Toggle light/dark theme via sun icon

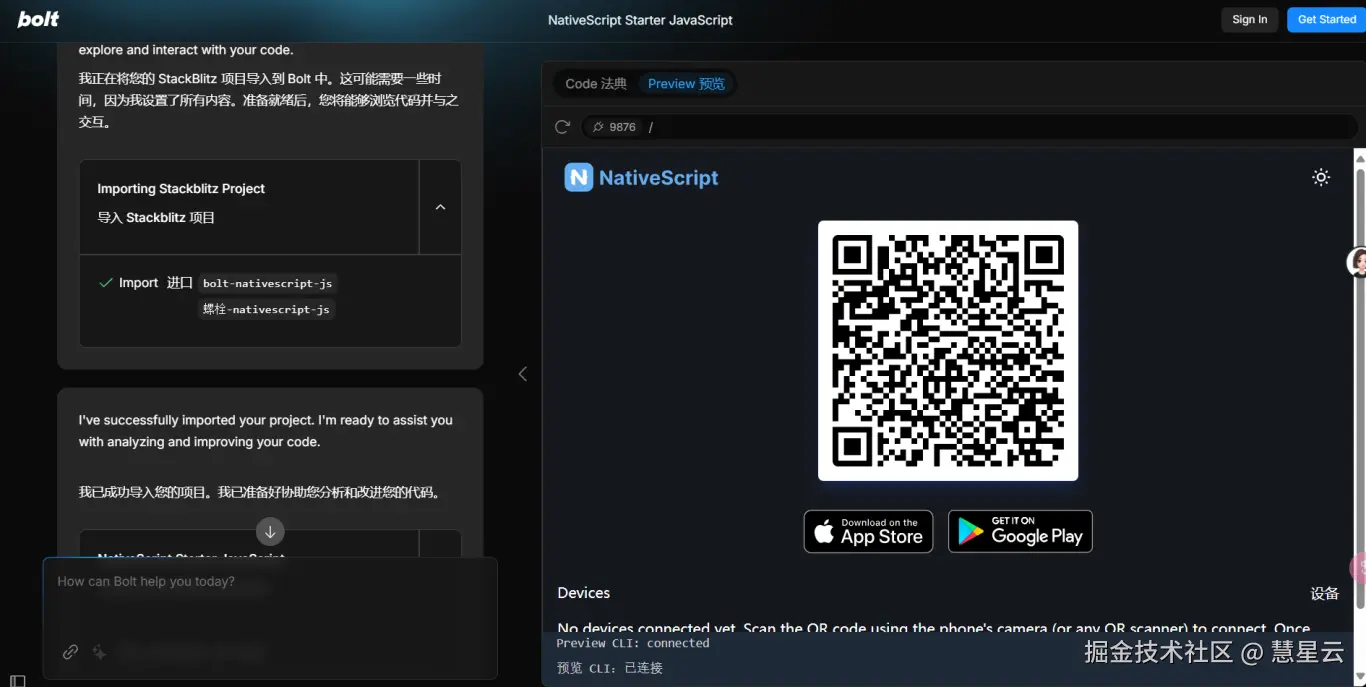(x=1321, y=178)
